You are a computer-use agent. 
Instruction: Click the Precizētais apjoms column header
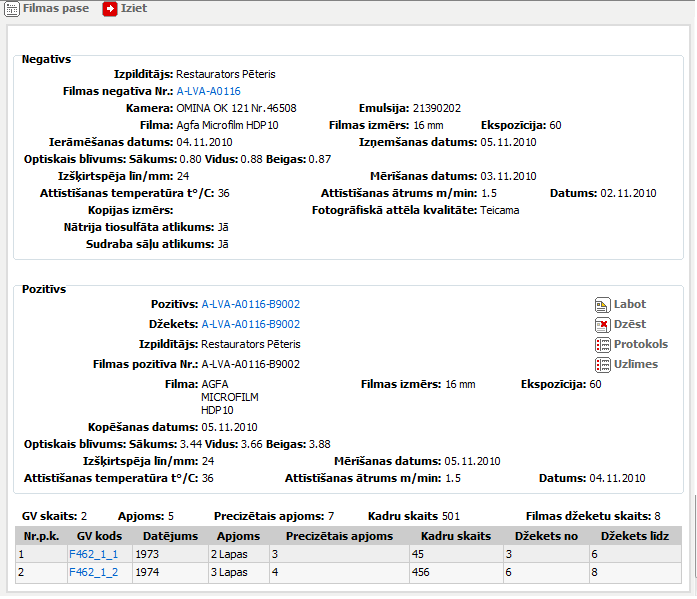tap(339, 536)
